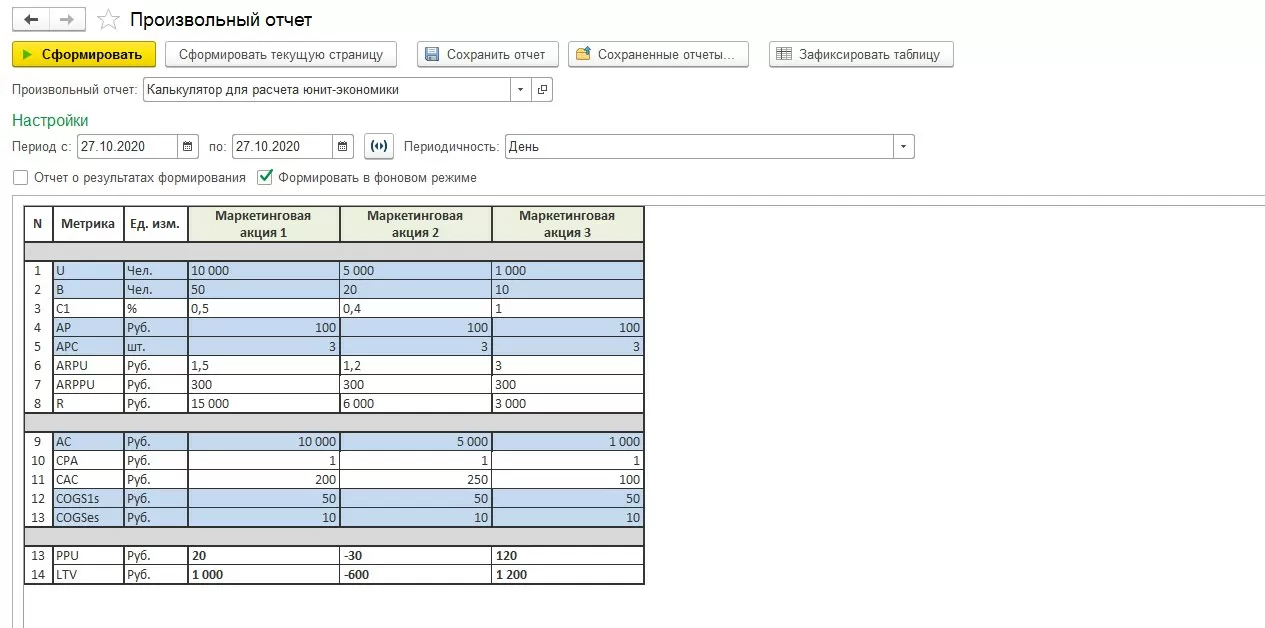The width and height of the screenshot is (1265, 628).
Task: Click the по end date field
Action: tap(282, 146)
